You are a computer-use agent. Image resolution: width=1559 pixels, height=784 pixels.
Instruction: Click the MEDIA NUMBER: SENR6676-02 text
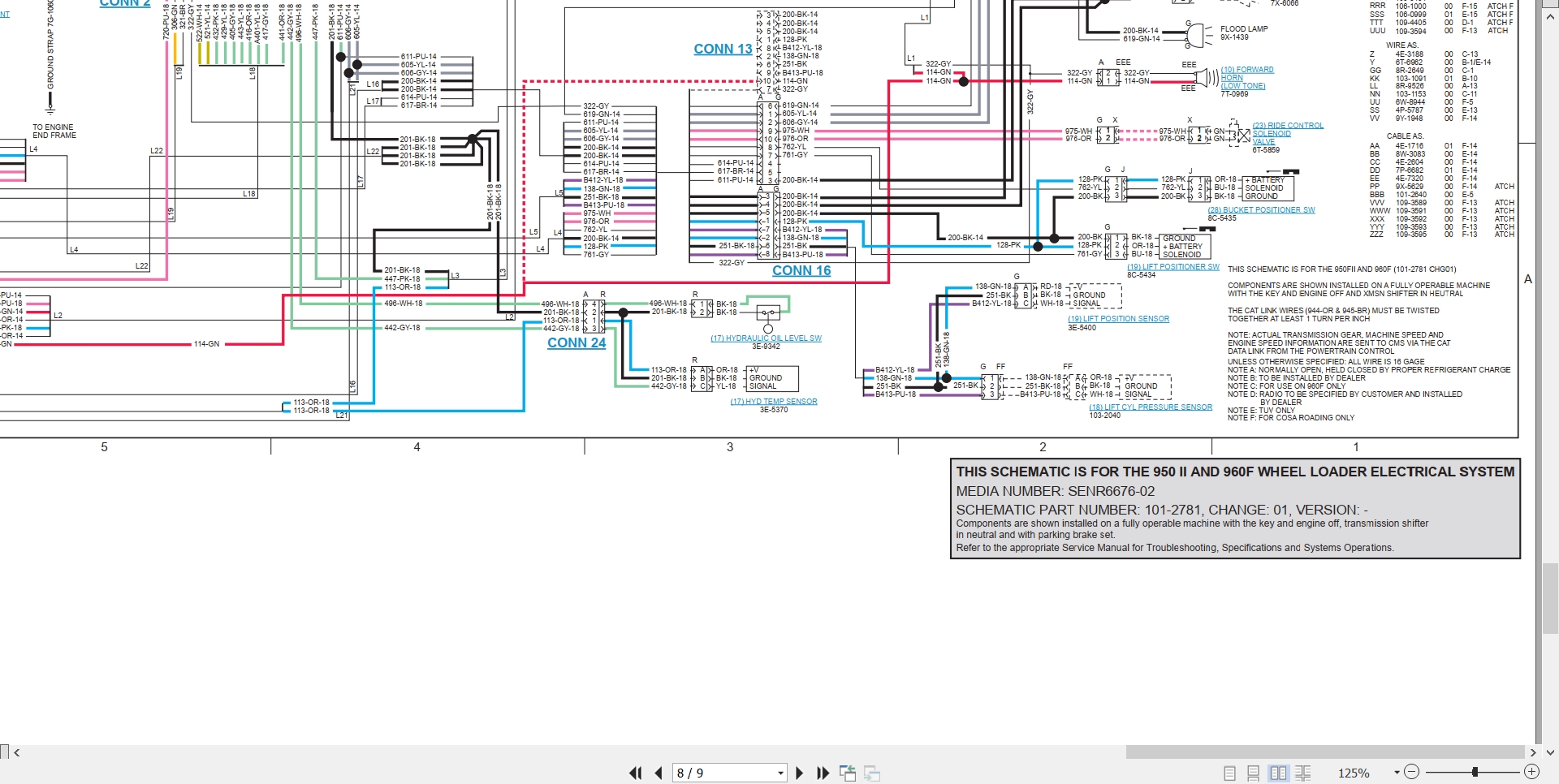(1056, 491)
